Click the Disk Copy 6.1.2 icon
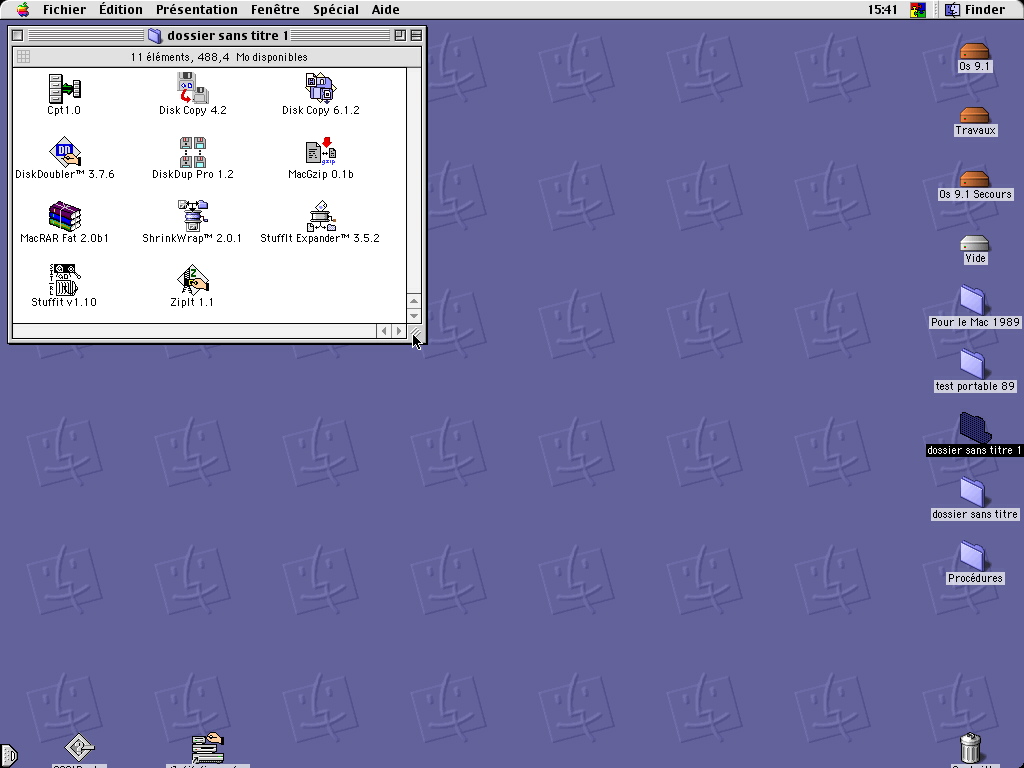 coord(320,88)
